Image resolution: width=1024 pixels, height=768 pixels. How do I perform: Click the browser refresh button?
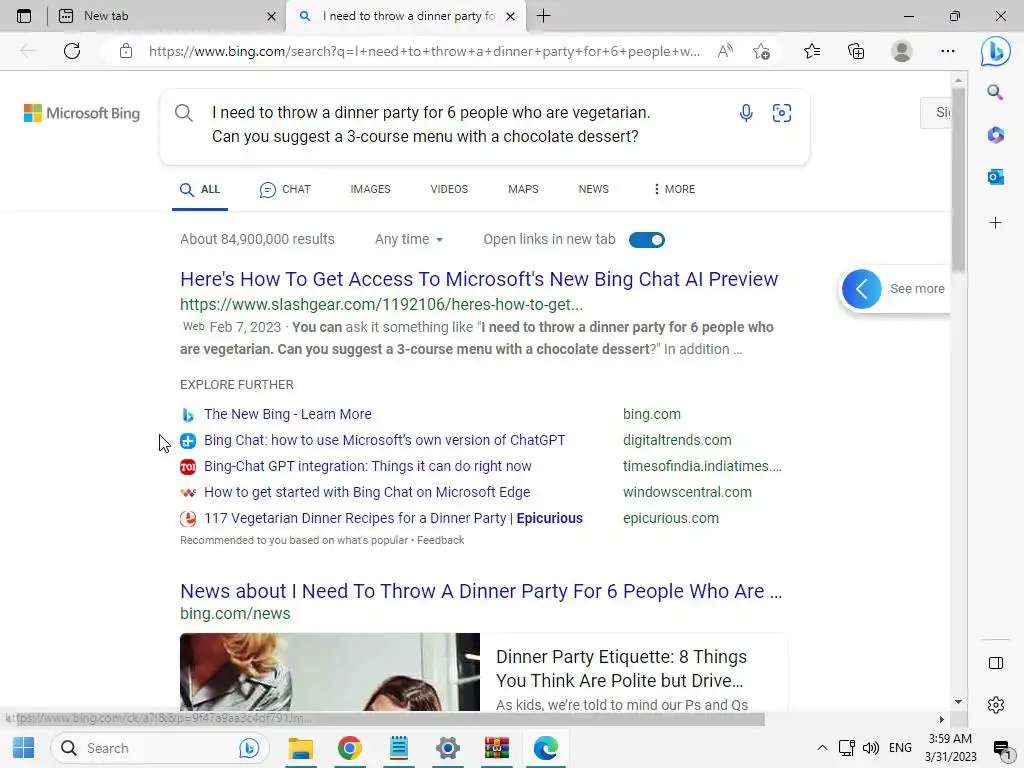pos(72,51)
